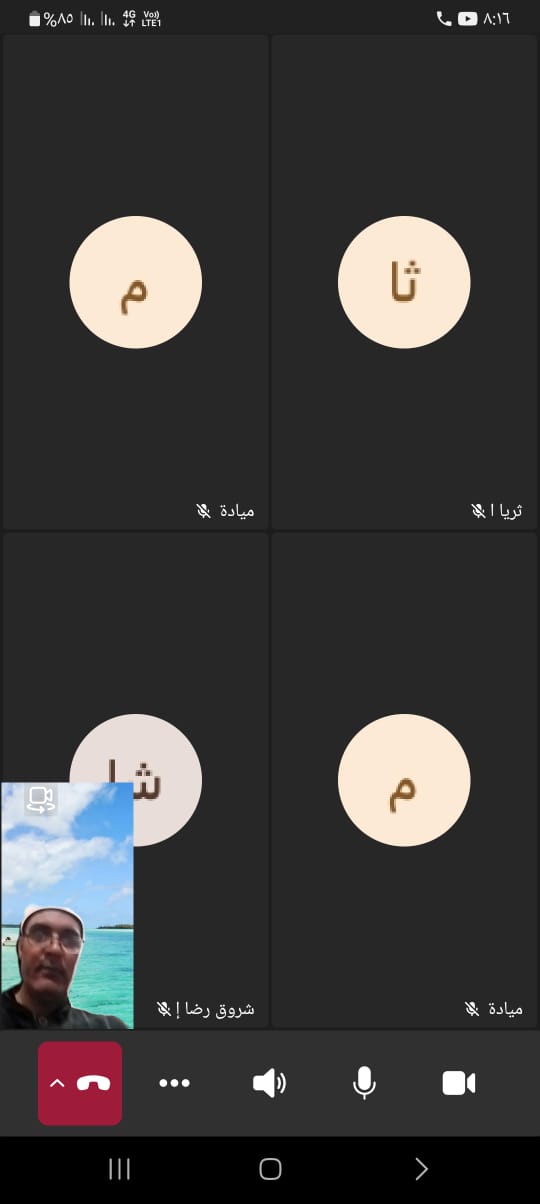
Task: Expand call options chevron beside hang-up
Action: (57, 1083)
